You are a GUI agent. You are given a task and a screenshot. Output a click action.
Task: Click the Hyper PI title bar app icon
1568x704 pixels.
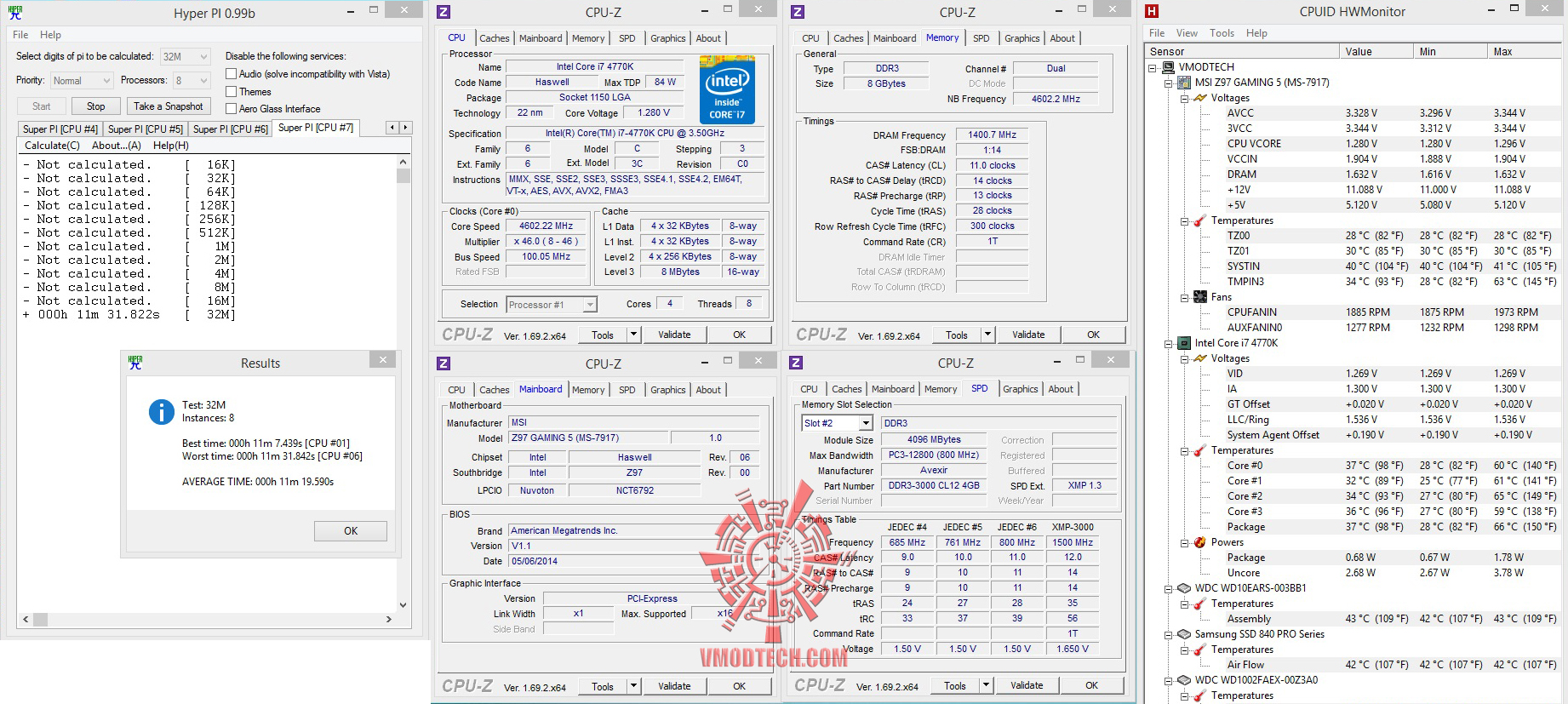click(x=15, y=13)
